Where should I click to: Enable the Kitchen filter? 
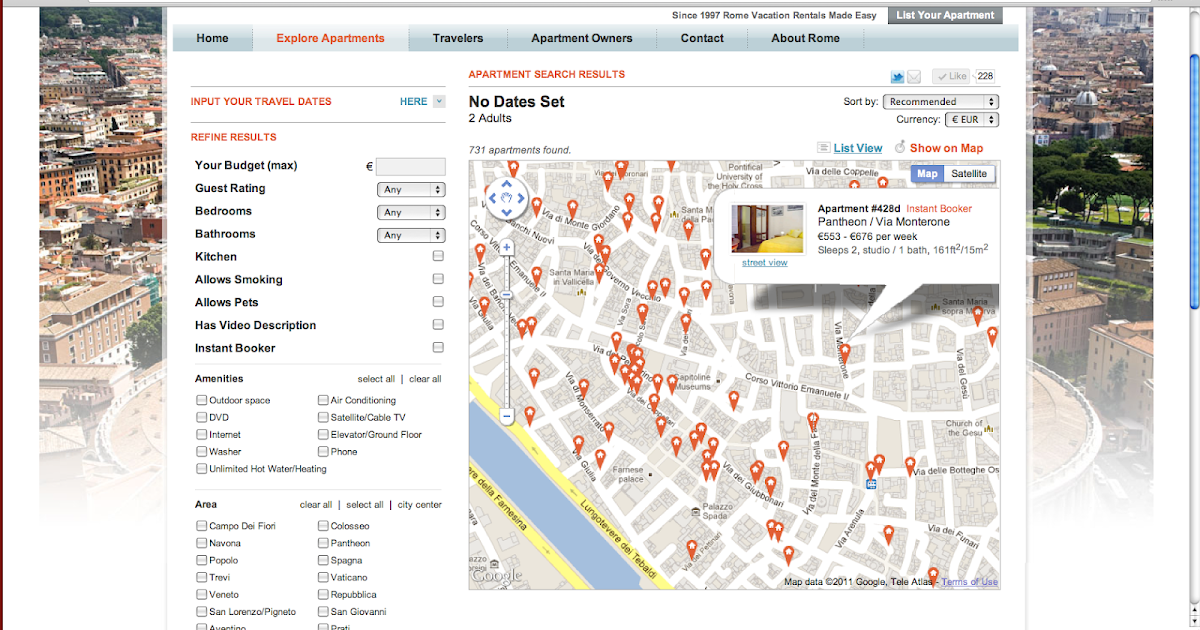(x=438, y=256)
